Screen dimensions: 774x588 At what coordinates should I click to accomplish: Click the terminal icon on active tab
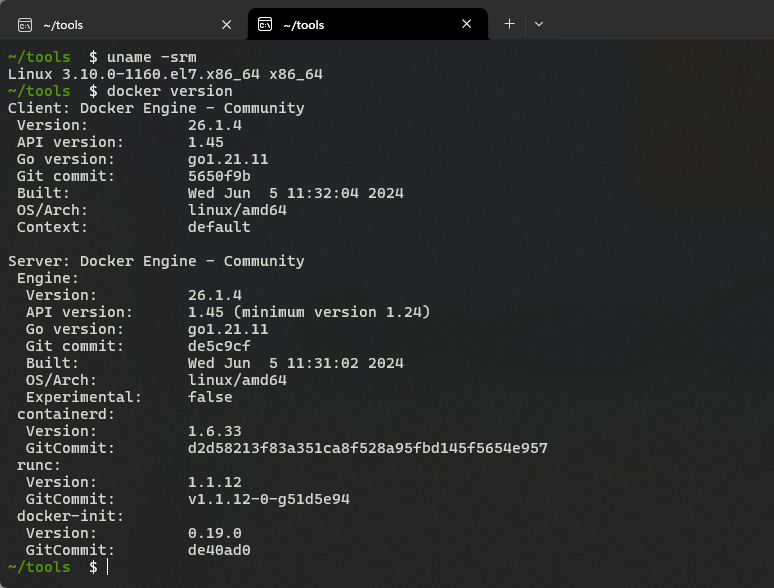(265, 24)
